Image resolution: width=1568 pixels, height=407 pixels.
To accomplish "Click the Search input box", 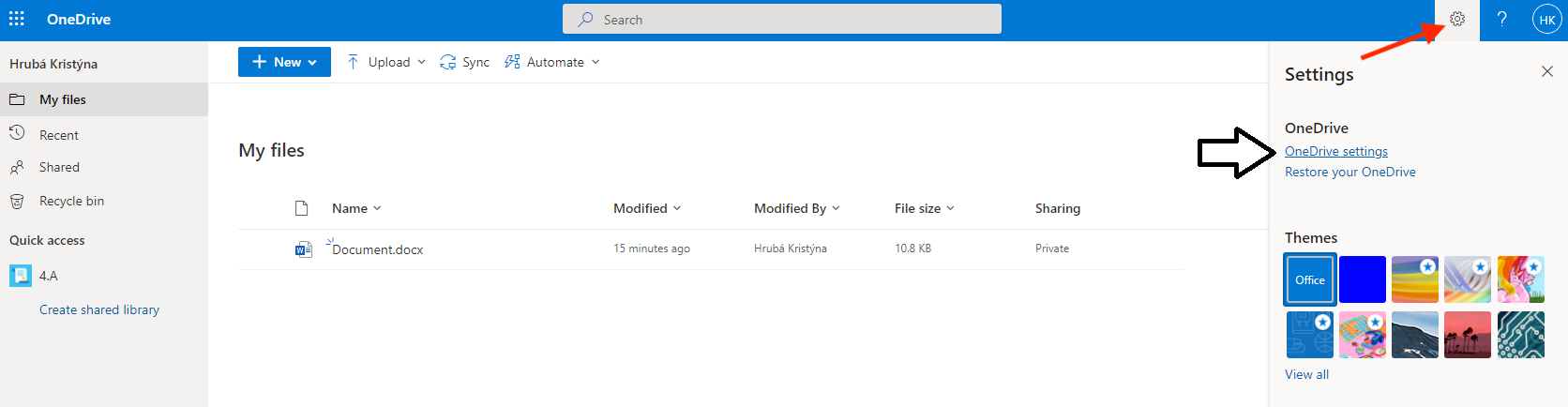I will point(782,19).
